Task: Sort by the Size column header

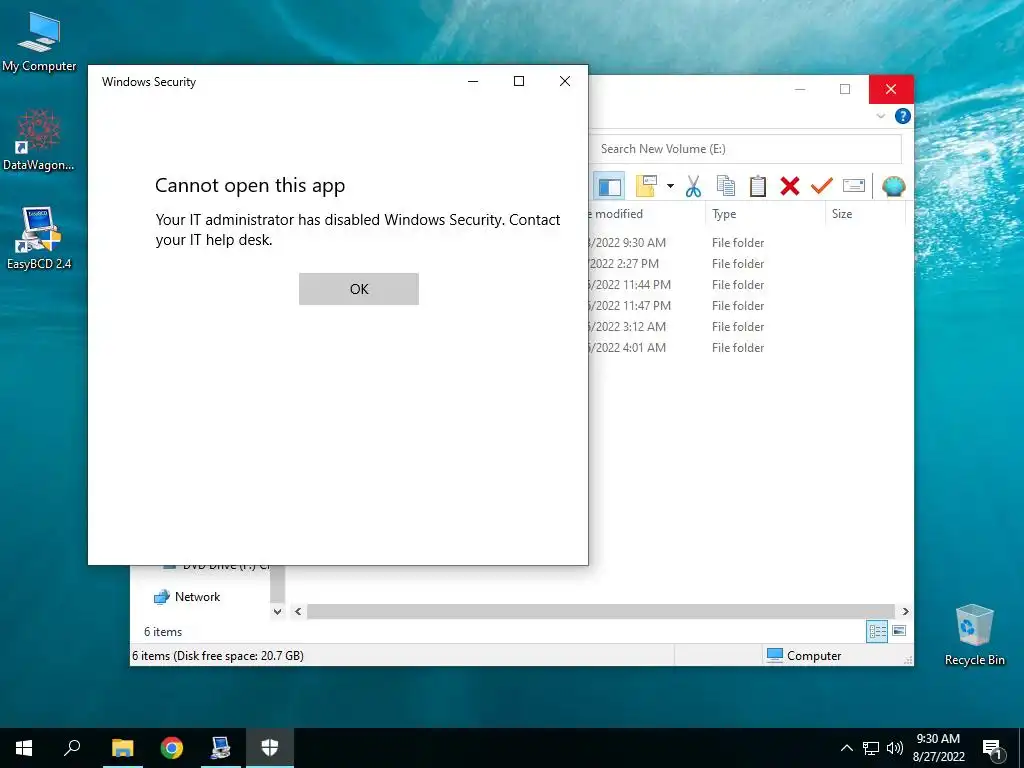Action: (866, 214)
